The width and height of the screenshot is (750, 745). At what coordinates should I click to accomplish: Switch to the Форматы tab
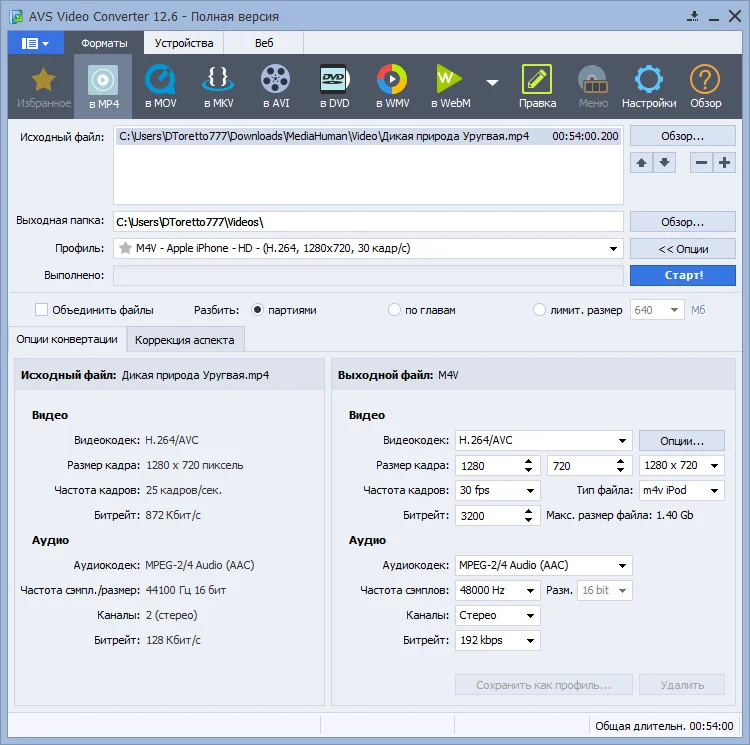point(104,43)
